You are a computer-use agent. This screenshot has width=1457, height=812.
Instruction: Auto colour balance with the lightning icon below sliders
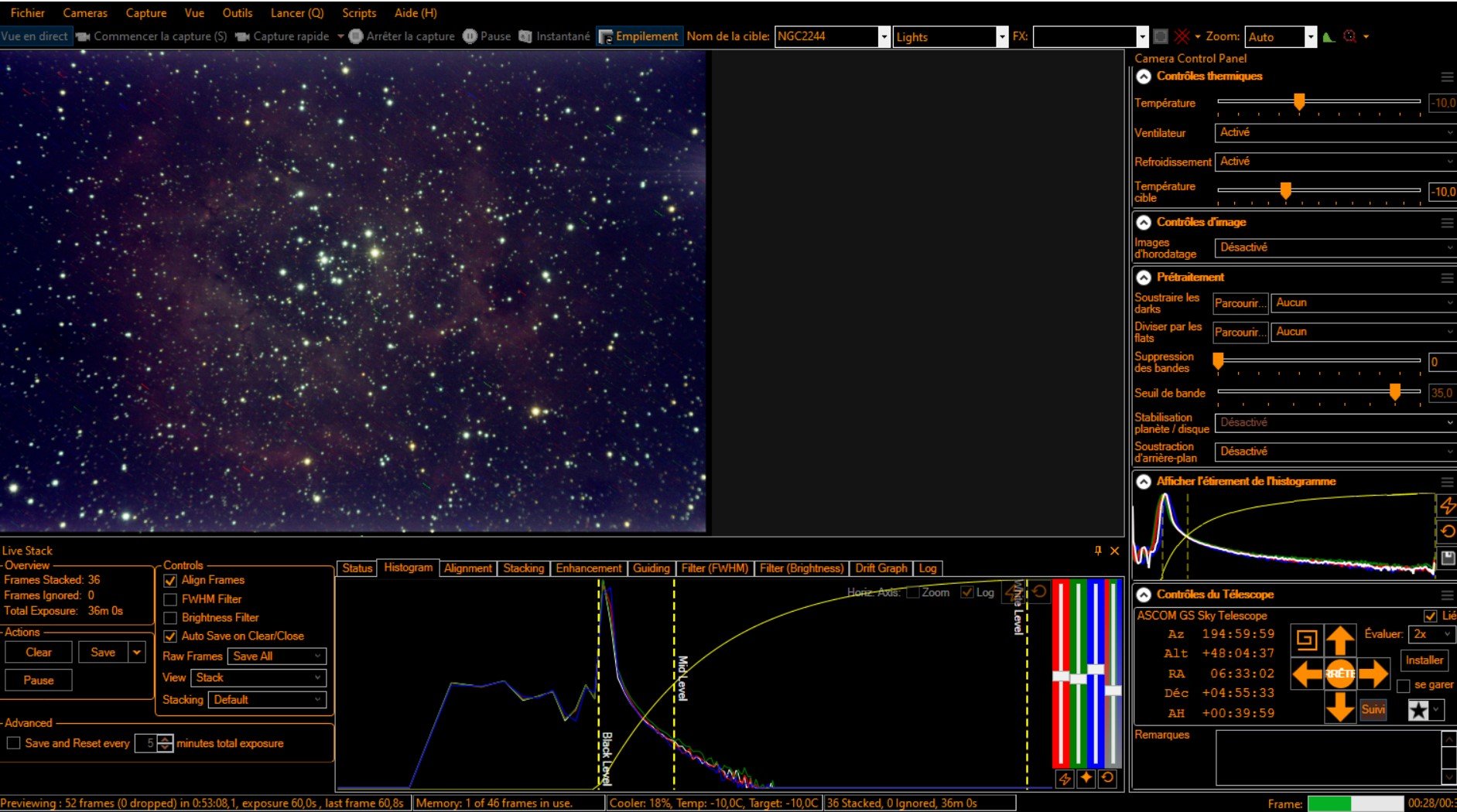point(1065,779)
